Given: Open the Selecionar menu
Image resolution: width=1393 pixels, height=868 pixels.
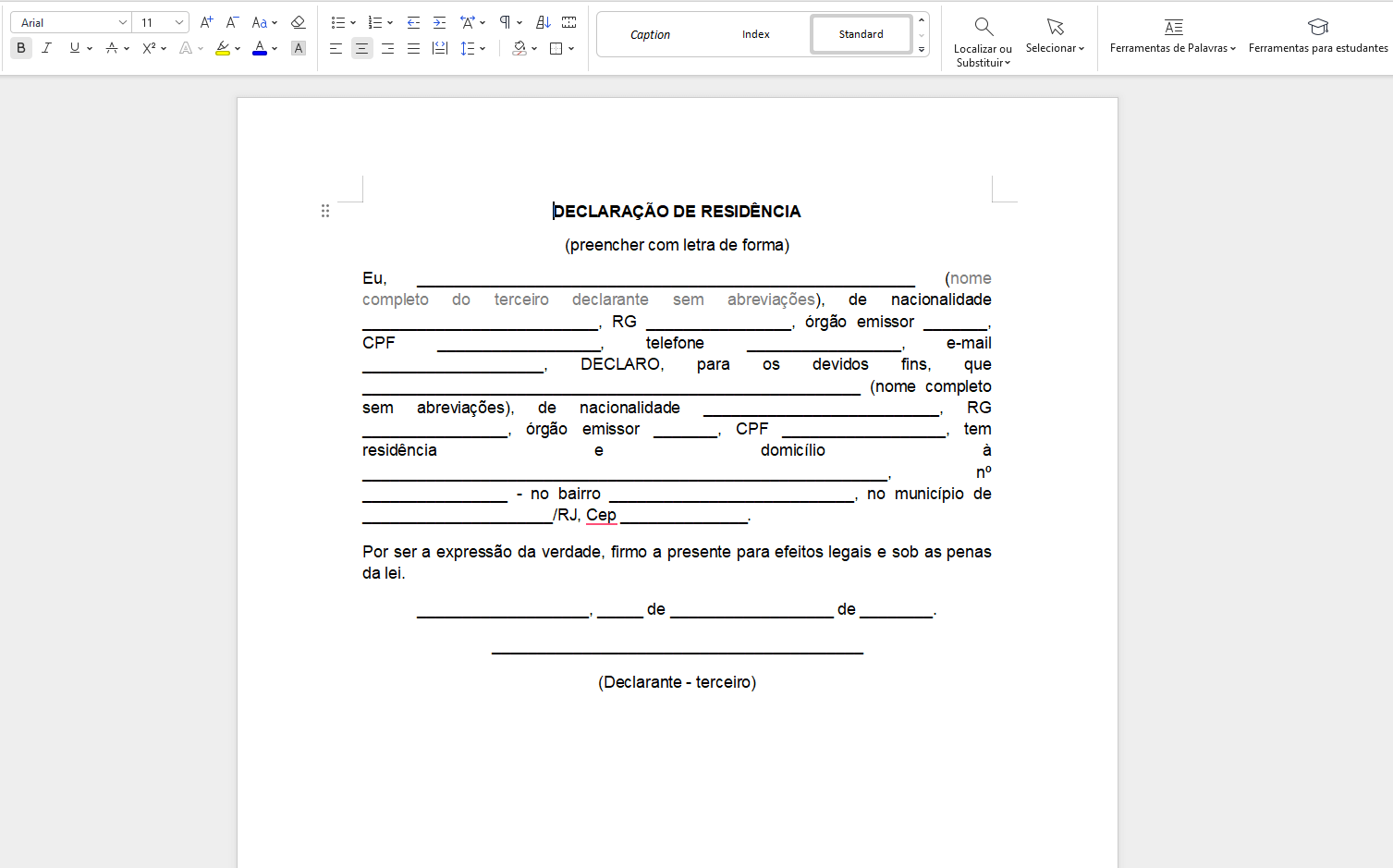Looking at the screenshot, I should pos(1055,35).
